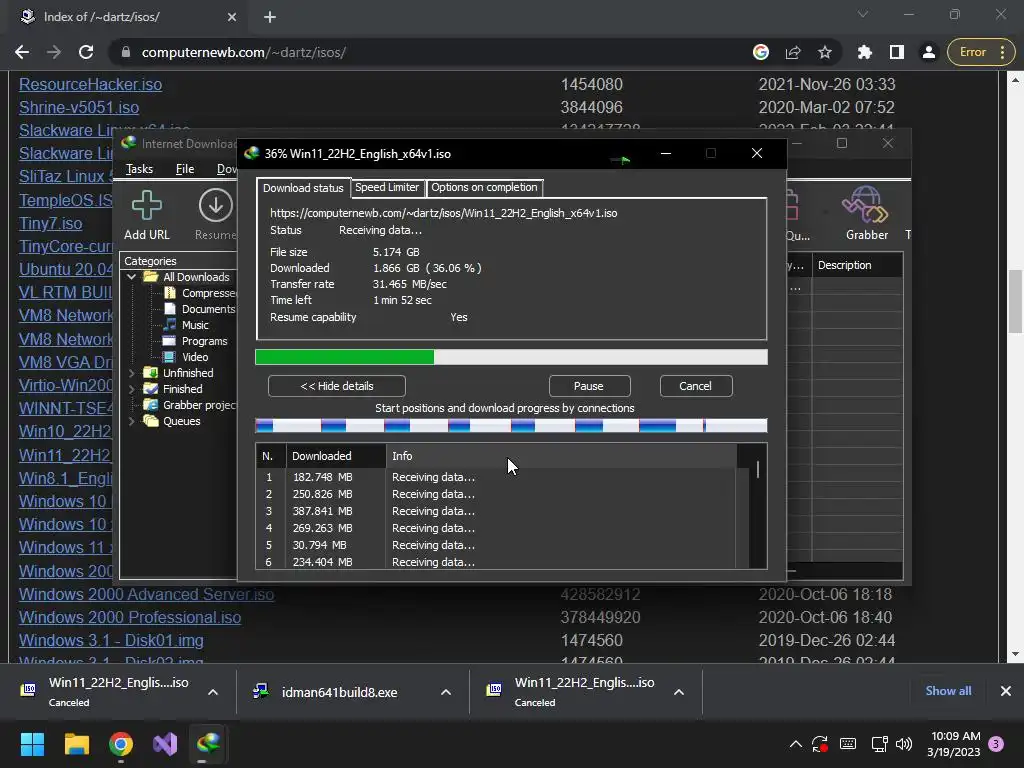Click the Add URL icon in IDM
This screenshot has width=1024, height=768.
(146, 206)
